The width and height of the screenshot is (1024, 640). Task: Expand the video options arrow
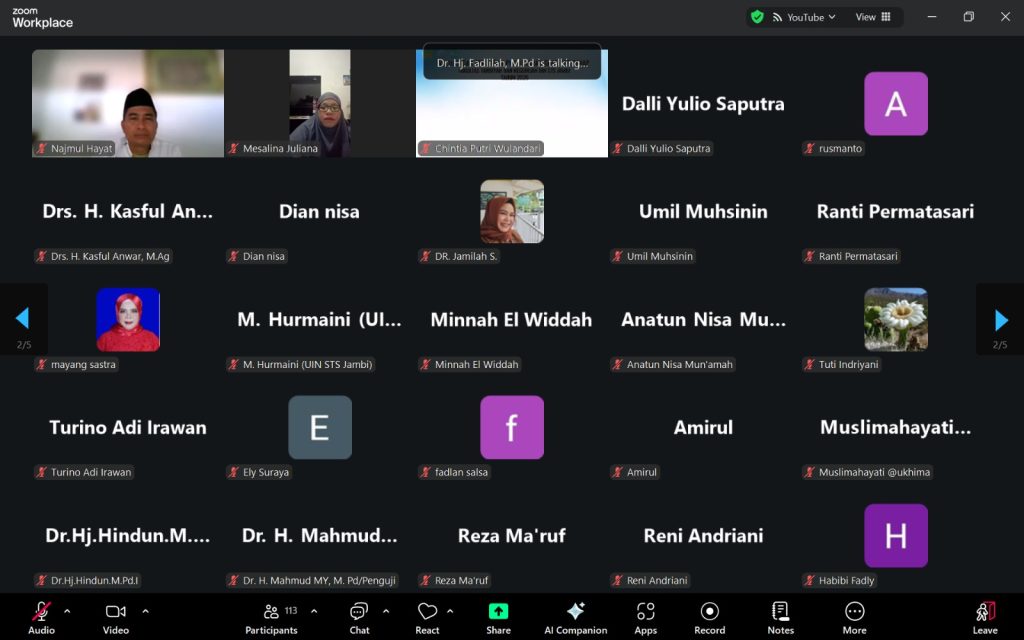[145, 611]
